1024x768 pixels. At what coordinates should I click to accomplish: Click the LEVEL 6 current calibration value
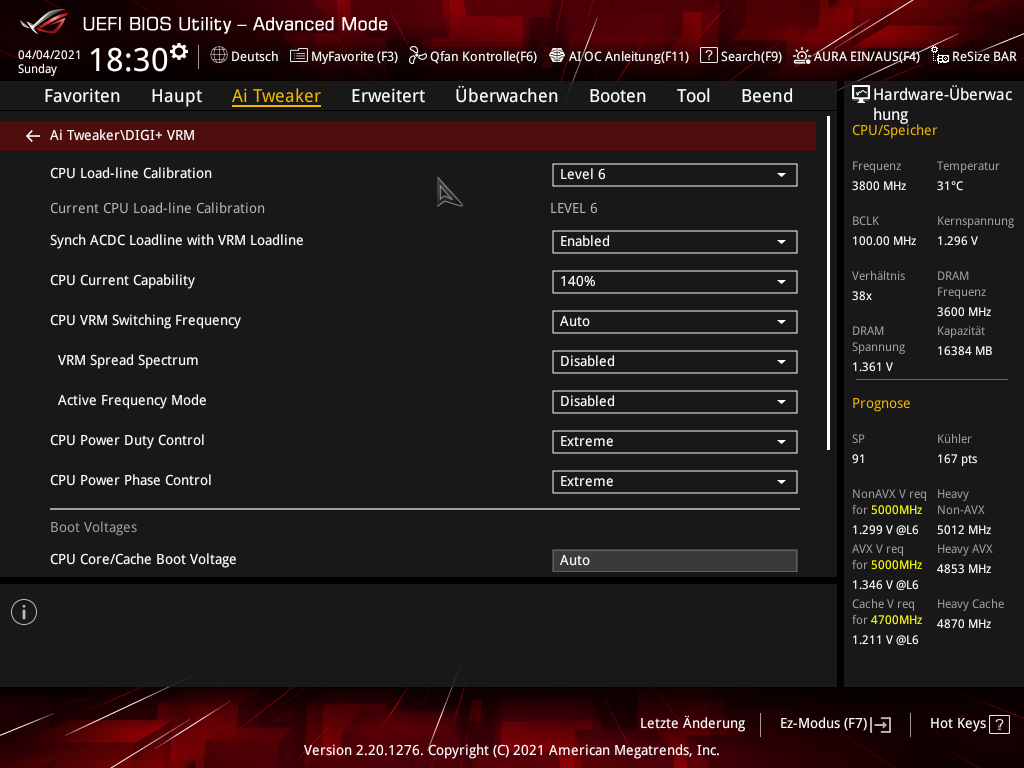(x=574, y=208)
